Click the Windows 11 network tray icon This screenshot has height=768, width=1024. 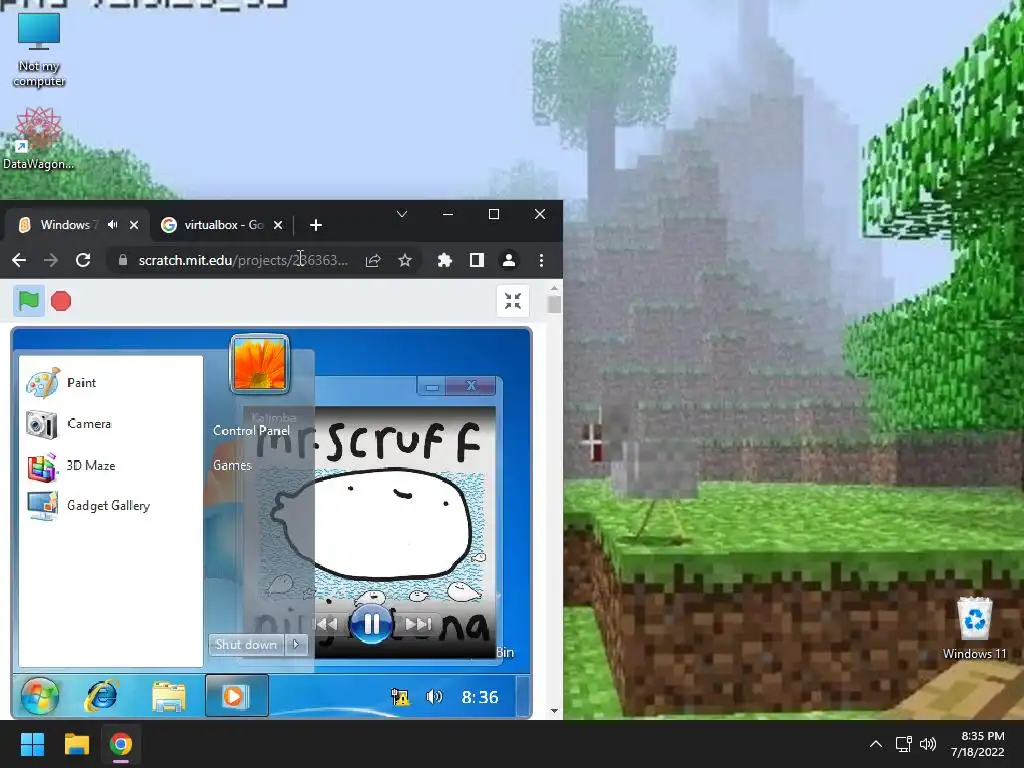(x=904, y=744)
